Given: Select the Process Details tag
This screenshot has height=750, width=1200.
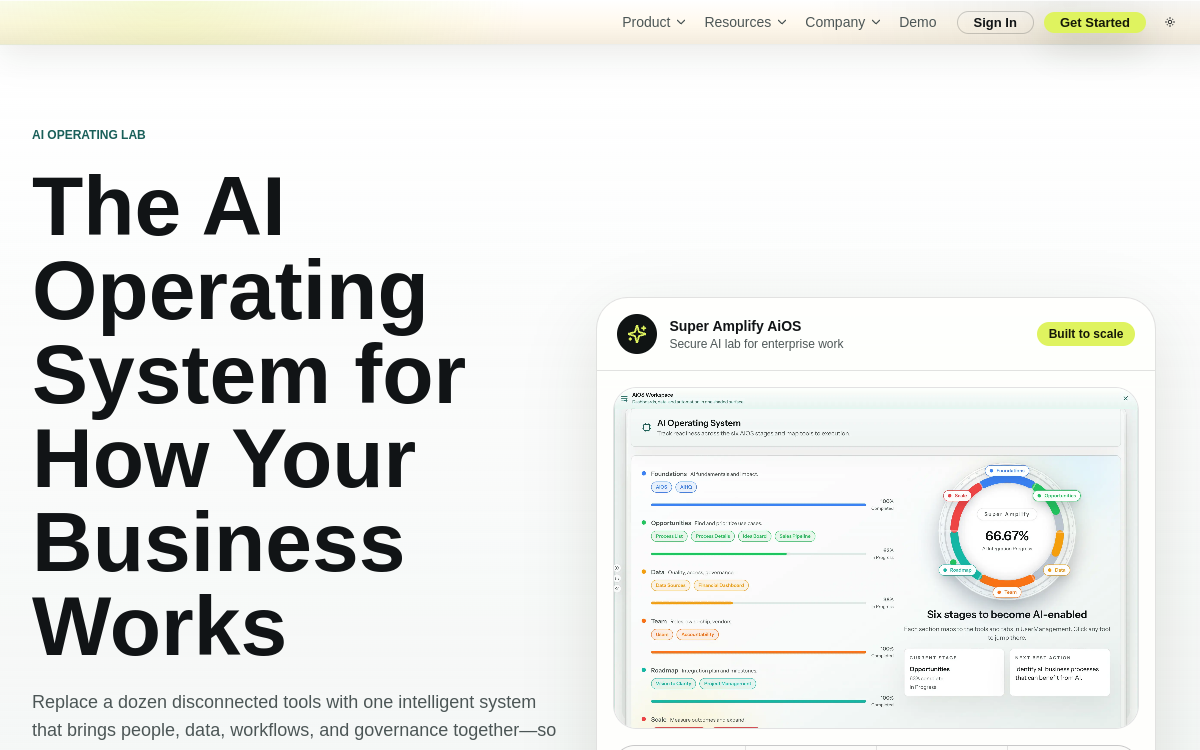Looking at the screenshot, I should [x=713, y=536].
